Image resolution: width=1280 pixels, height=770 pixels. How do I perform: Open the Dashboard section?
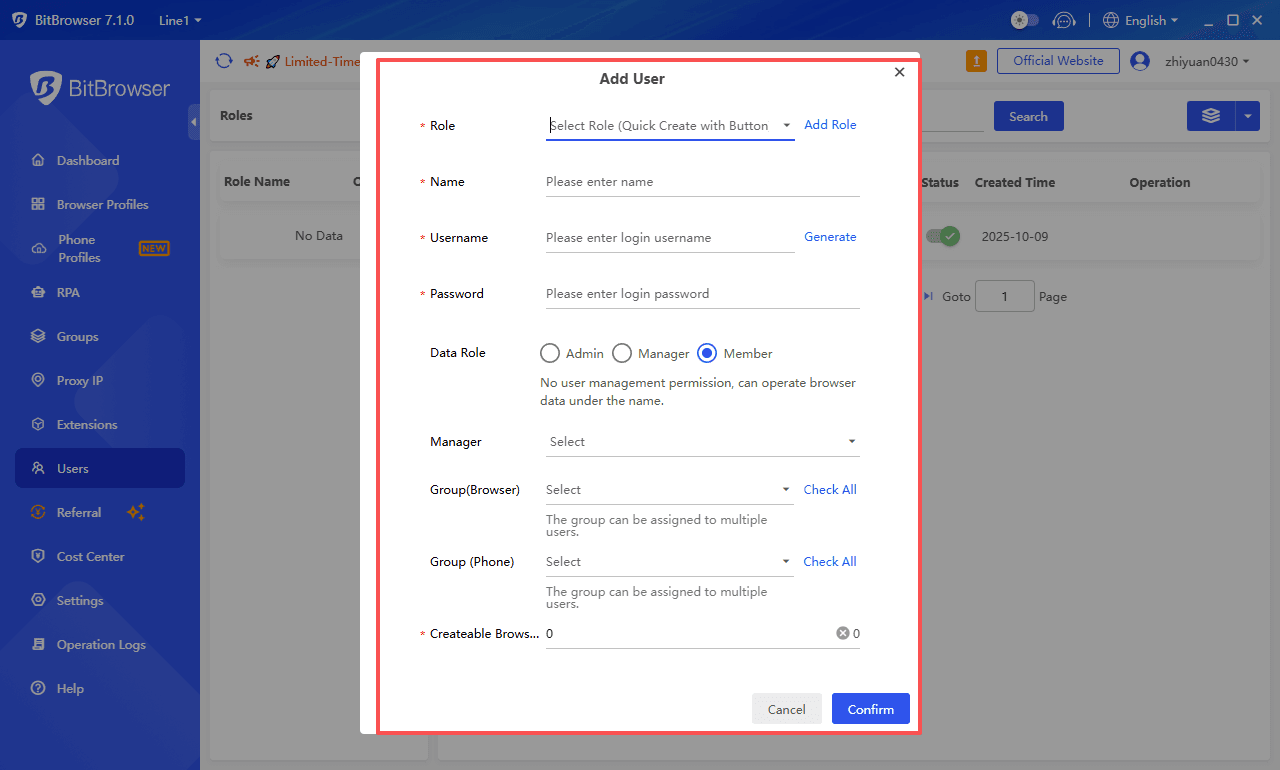tap(87, 160)
